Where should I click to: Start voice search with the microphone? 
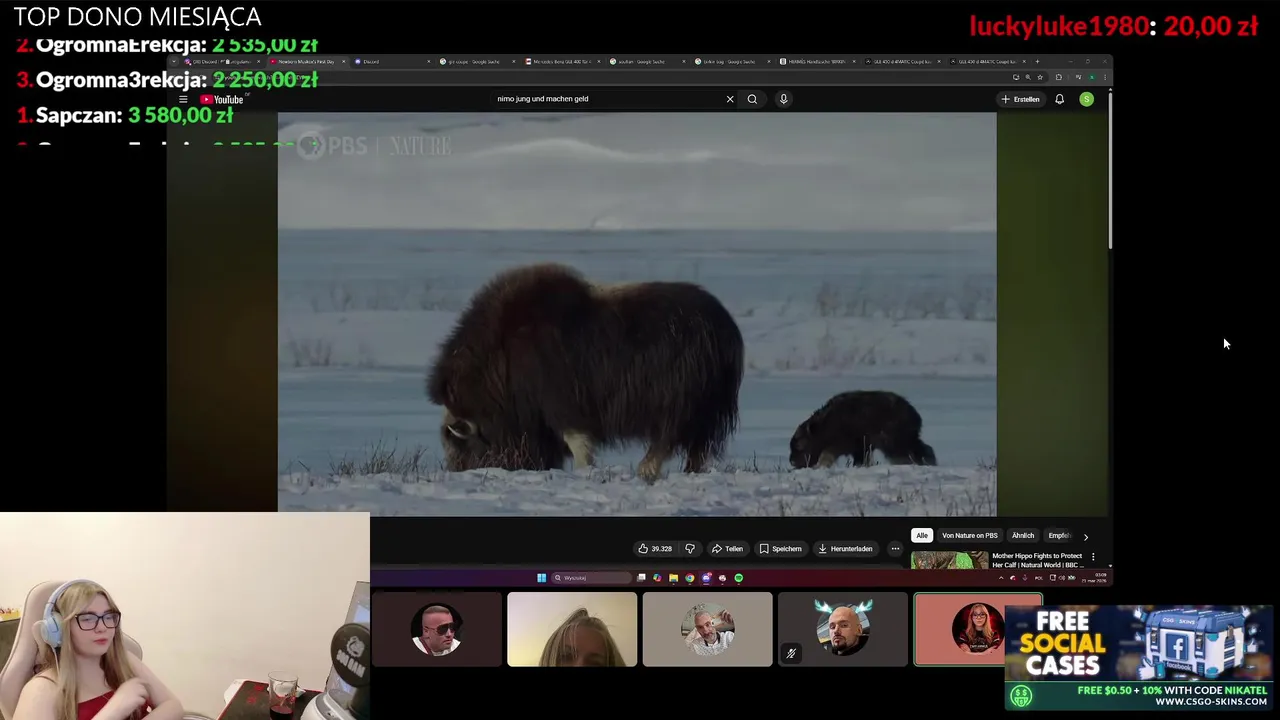pyautogui.click(x=783, y=99)
